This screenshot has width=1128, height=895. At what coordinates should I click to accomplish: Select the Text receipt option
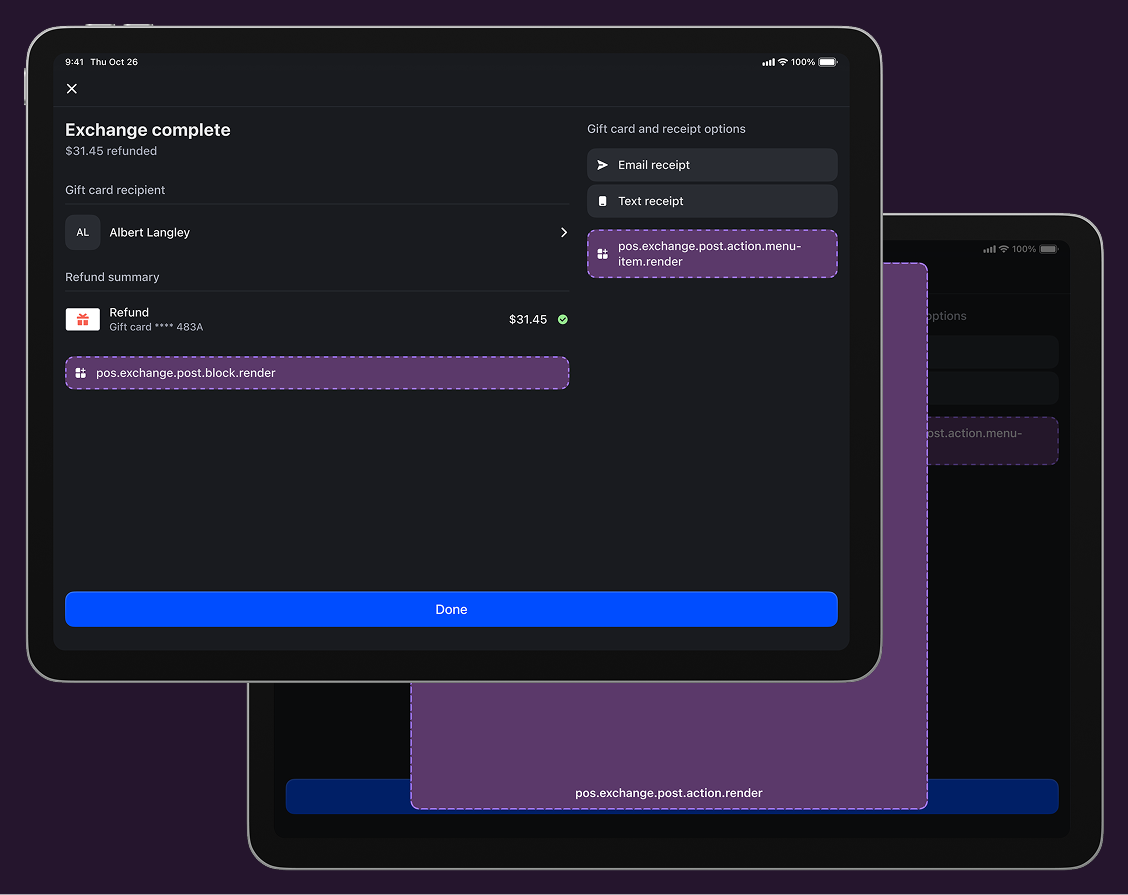pos(712,201)
